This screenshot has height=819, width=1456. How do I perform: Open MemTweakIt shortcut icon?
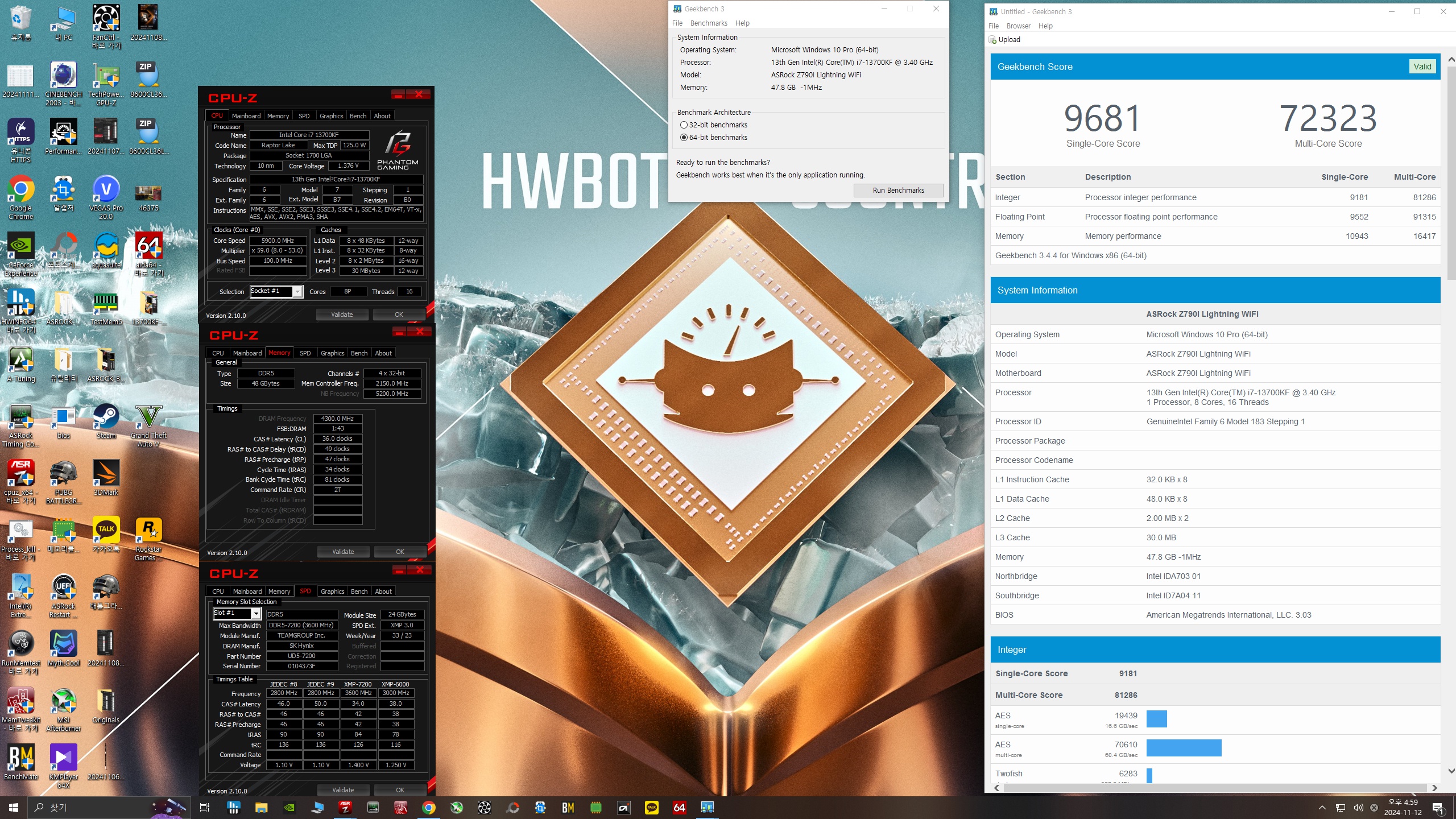click(20, 709)
